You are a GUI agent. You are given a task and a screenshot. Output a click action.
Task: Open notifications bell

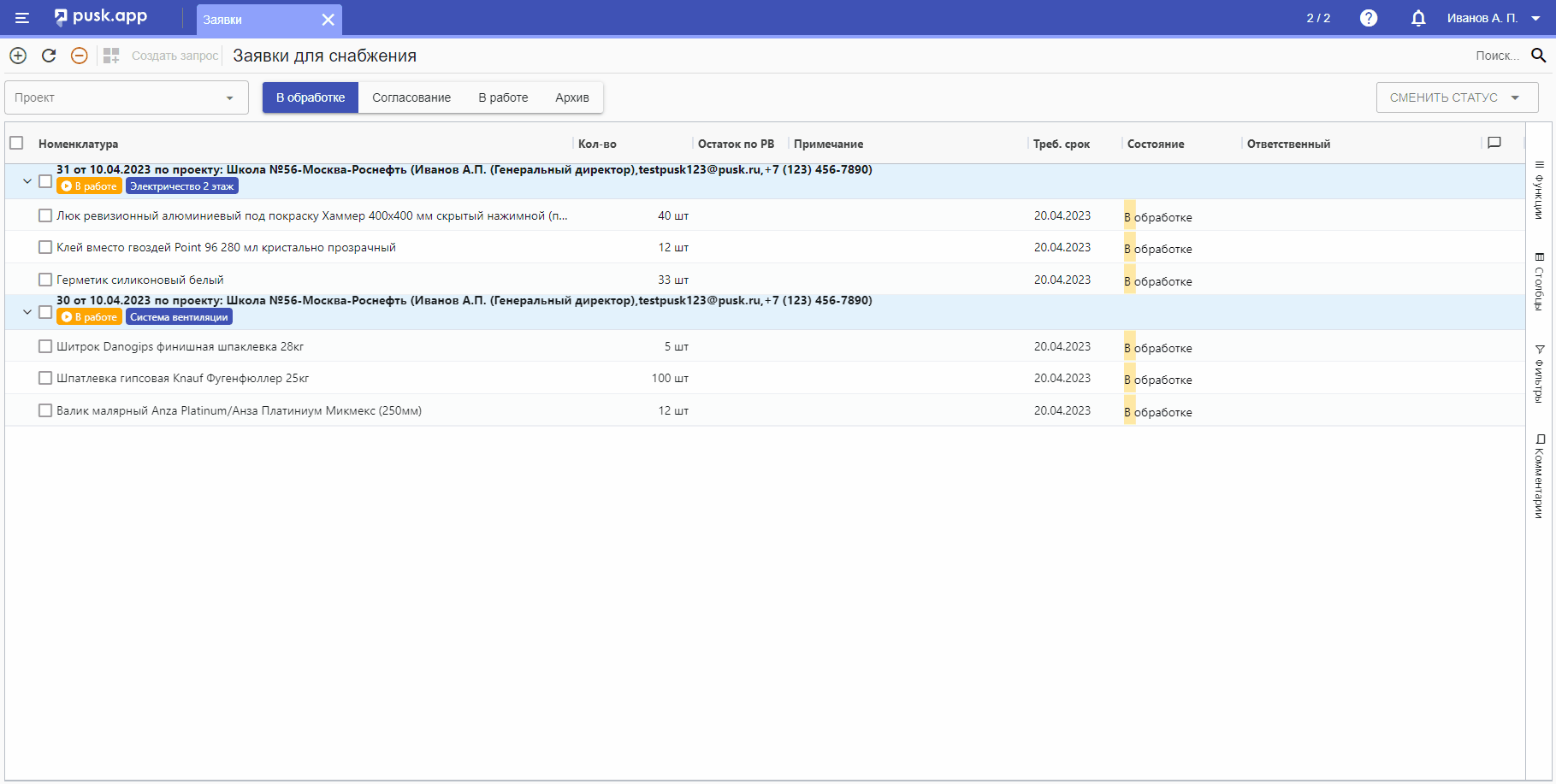(1418, 18)
